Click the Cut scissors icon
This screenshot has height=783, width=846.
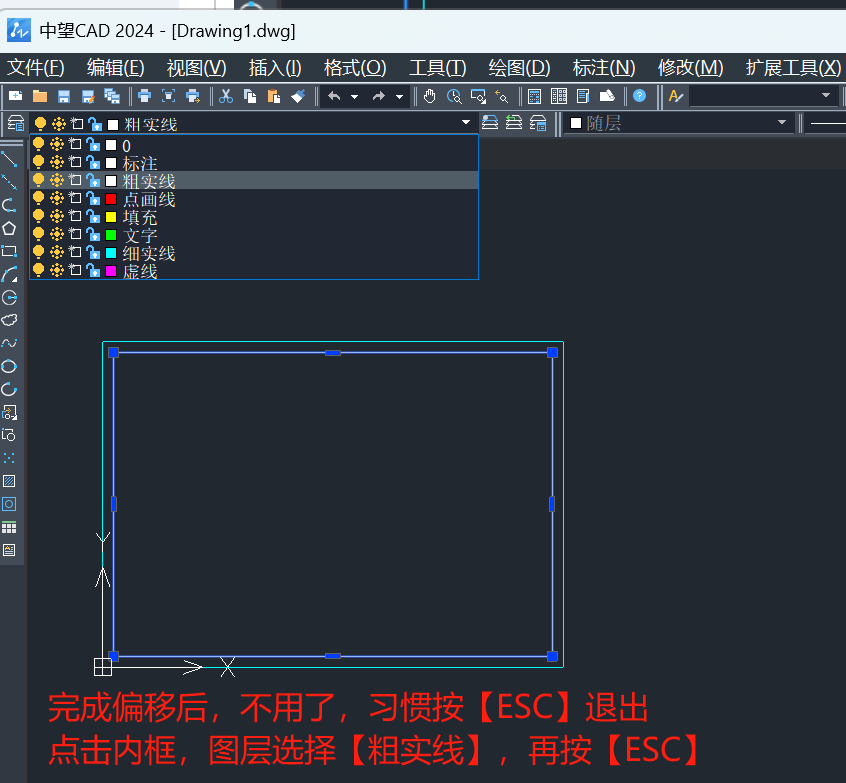point(226,96)
